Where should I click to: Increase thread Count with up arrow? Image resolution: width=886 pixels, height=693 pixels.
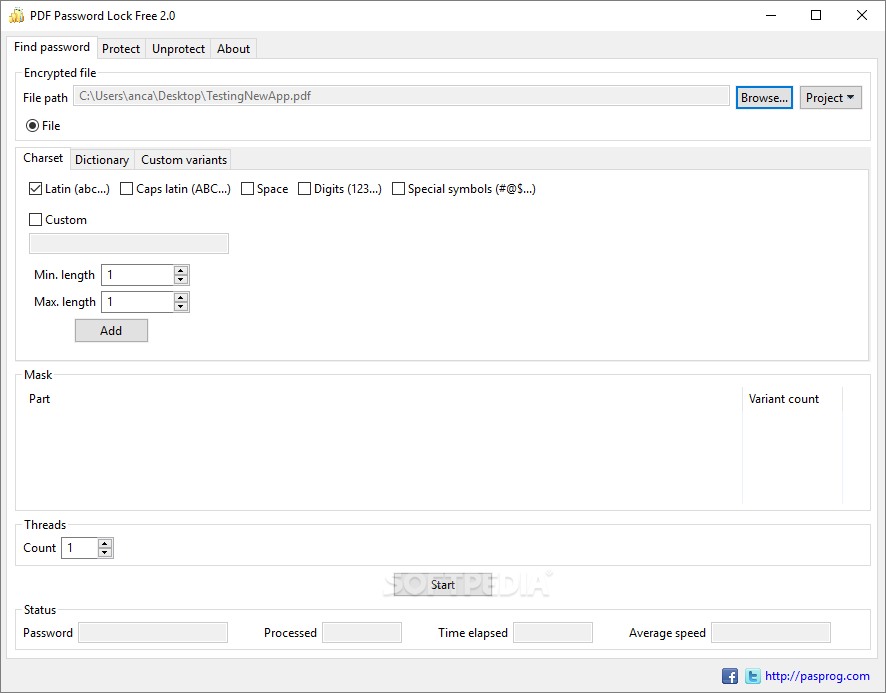click(105, 543)
